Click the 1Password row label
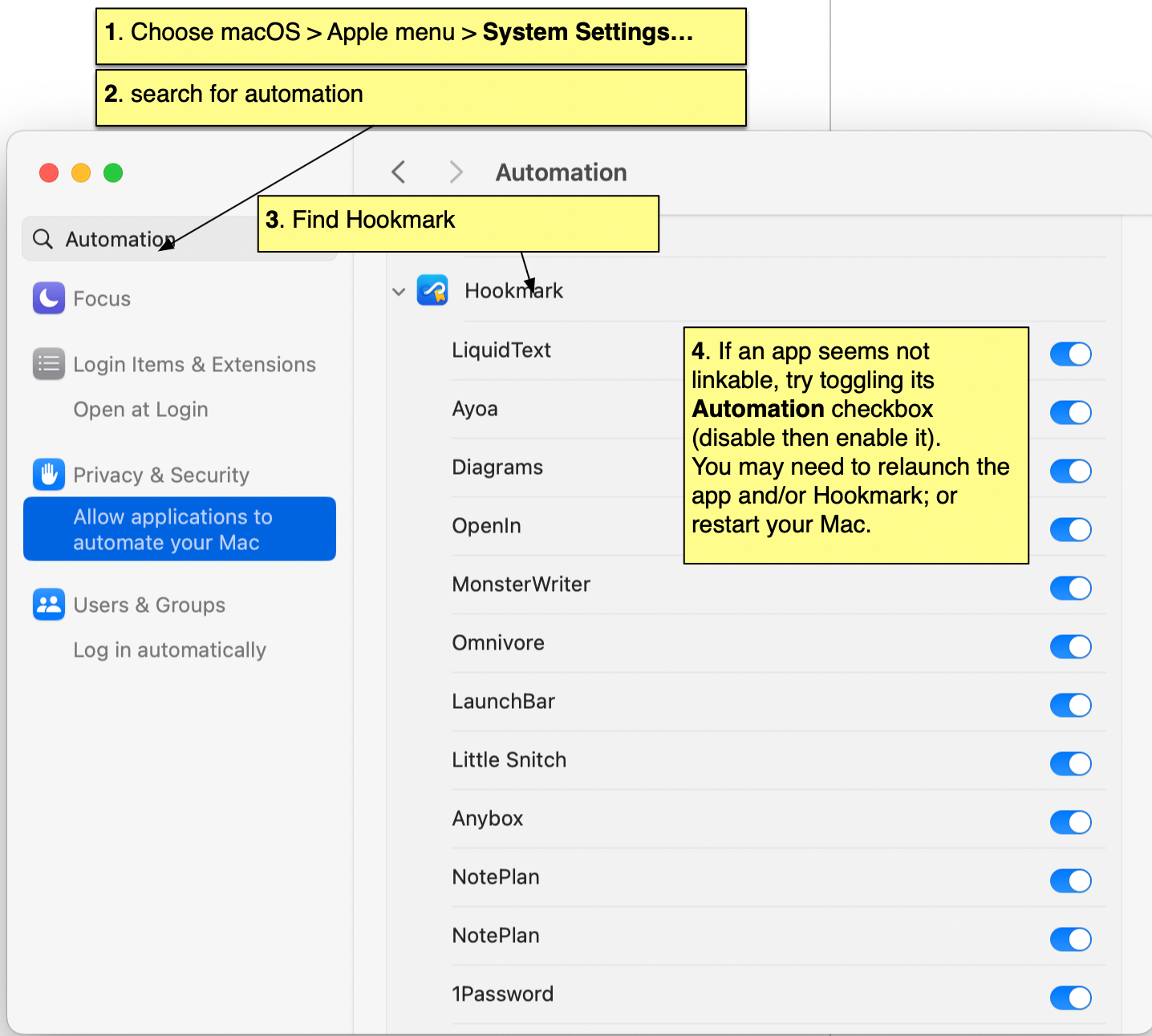Image resolution: width=1152 pixels, height=1036 pixels. tap(502, 994)
